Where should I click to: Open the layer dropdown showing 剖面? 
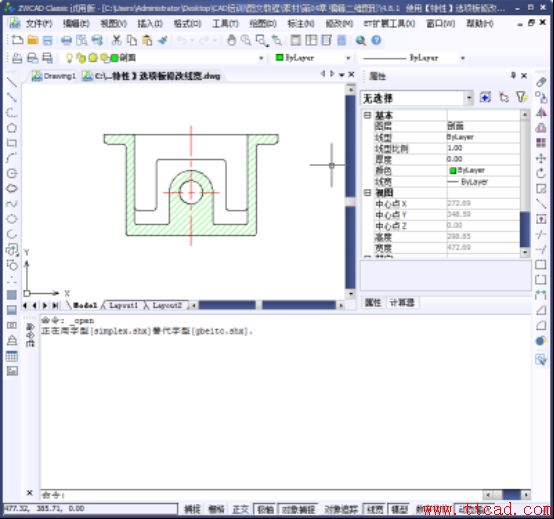261,58
